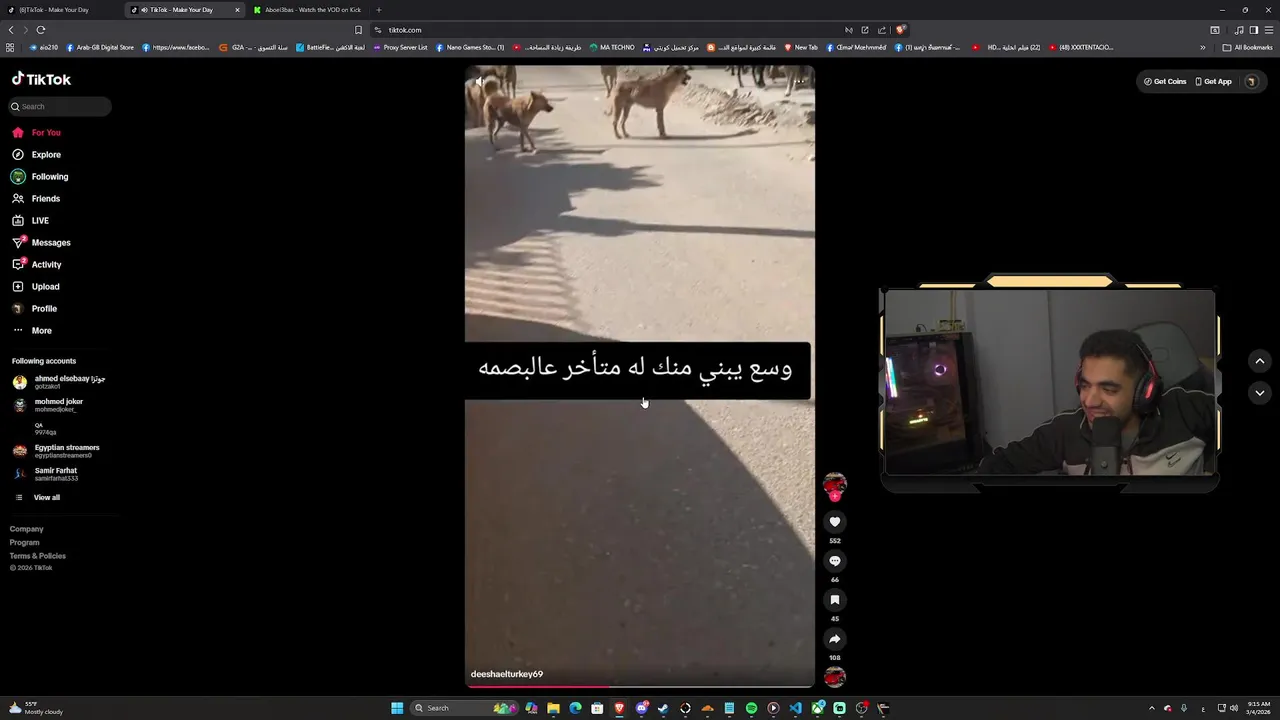
Task: Open the Proxy Server List bookmark
Action: 400,47
